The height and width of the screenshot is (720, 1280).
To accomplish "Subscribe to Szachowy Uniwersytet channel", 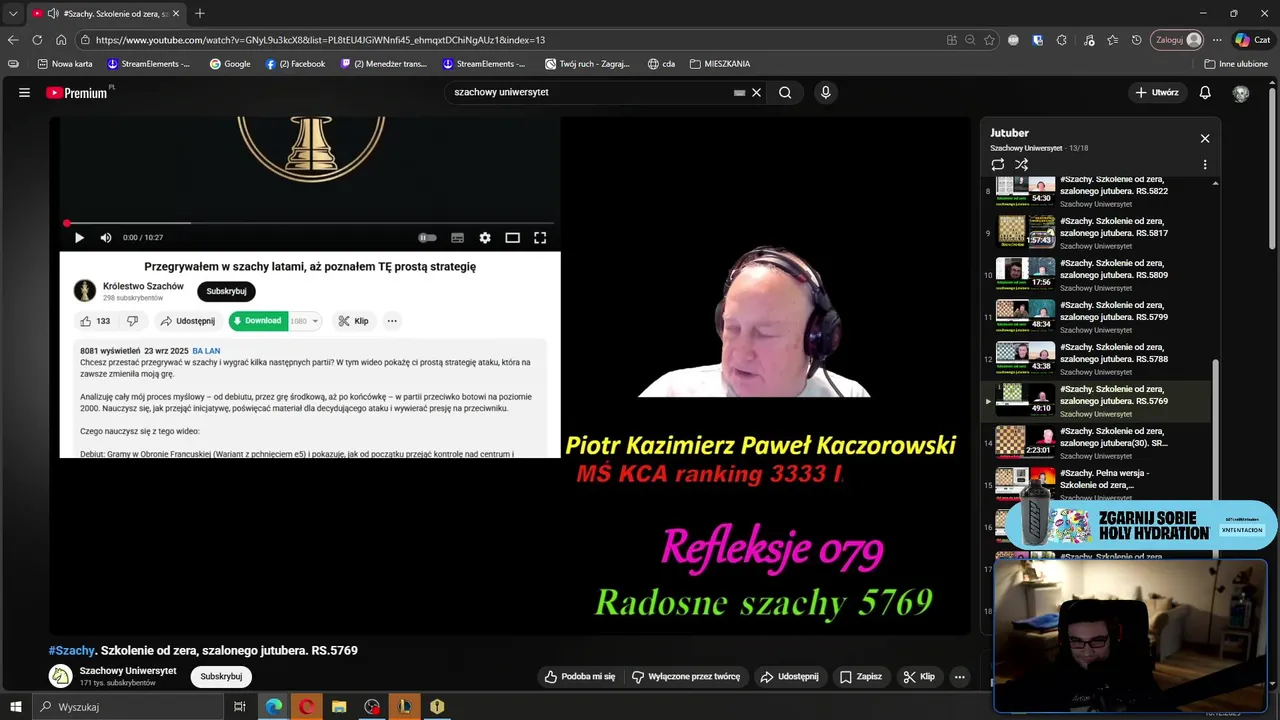I will point(221,676).
